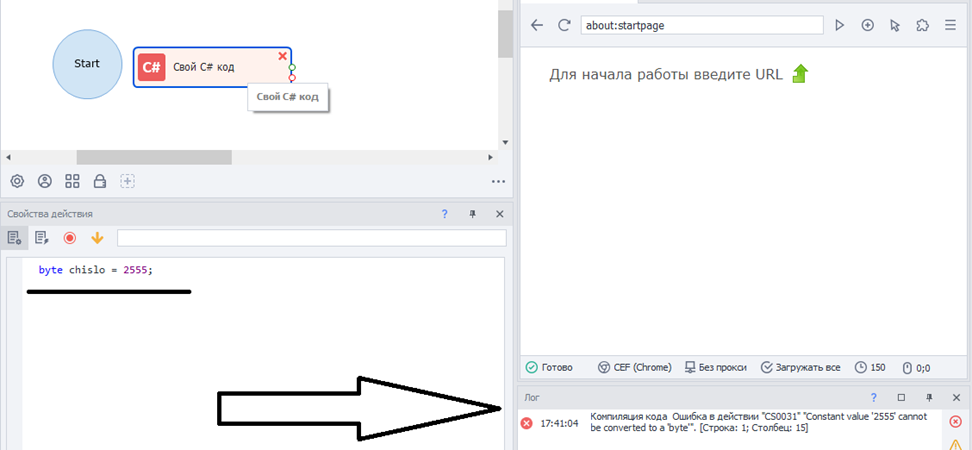Select the document-with-gear properties icon
The width and height of the screenshot is (972, 450).
pyautogui.click(x=14, y=237)
